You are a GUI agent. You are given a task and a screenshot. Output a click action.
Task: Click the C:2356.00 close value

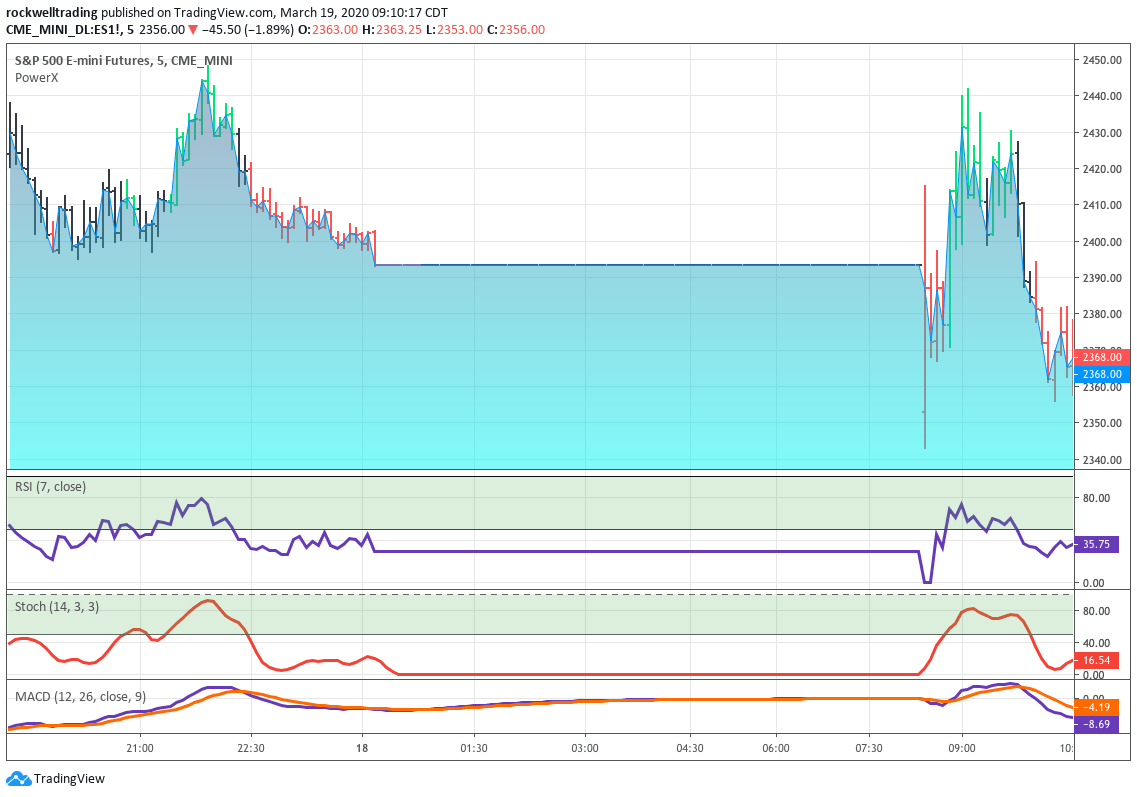tap(516, 30)
